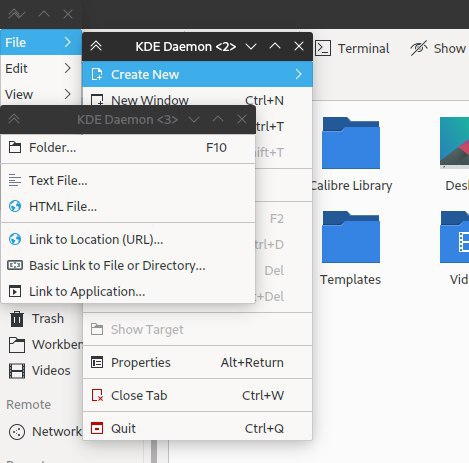Screen dimensions: 469x463
Task: Select Basic Link to File or Directory
Action: point(128,265)
